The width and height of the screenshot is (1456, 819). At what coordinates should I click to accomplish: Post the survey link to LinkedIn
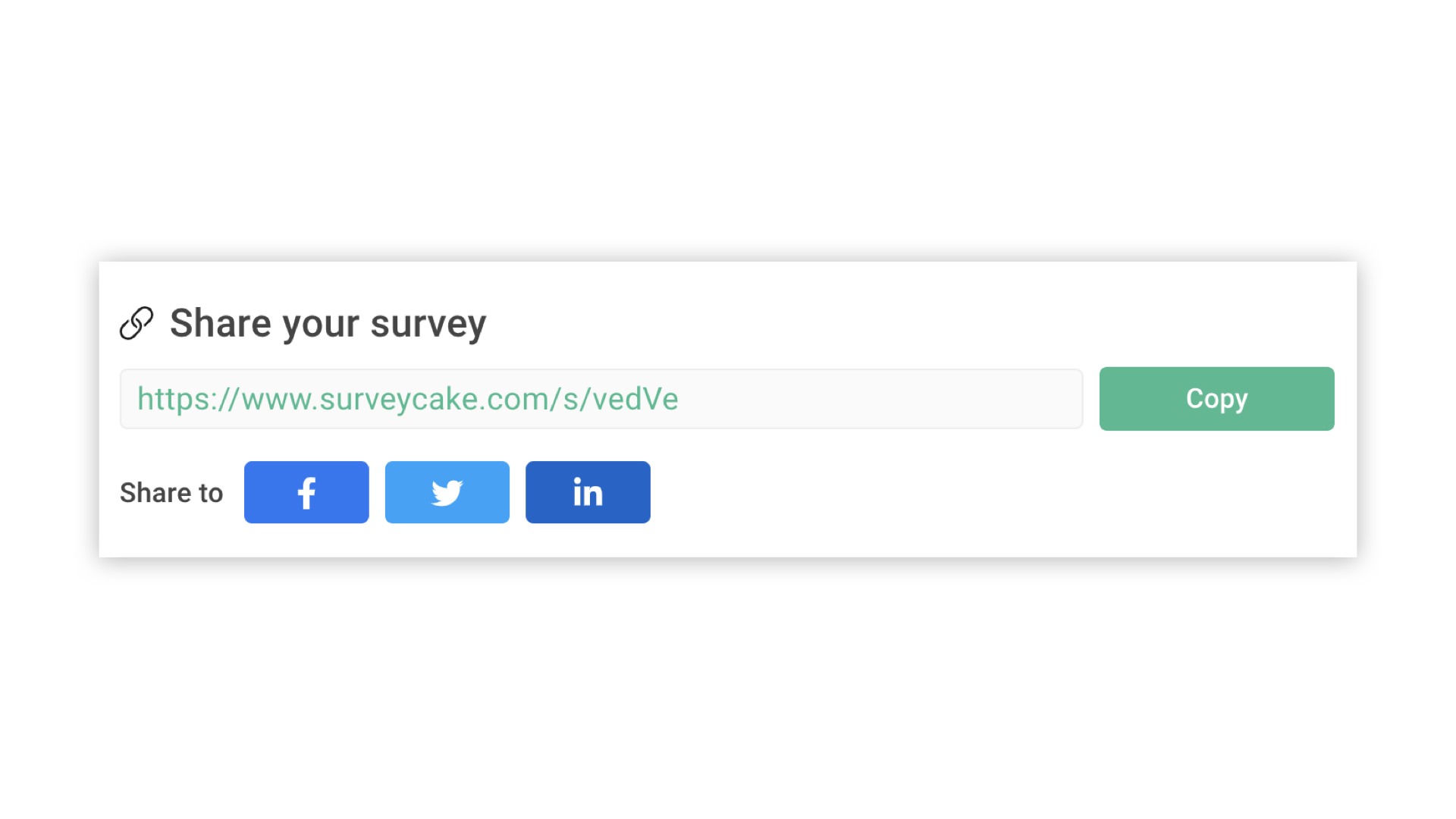tap(587, 491)
